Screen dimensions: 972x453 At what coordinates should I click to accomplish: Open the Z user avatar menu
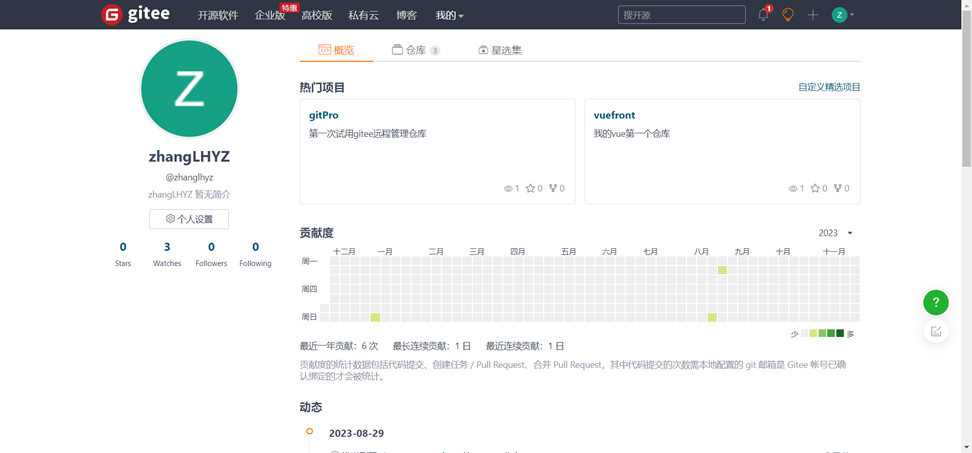click(x=842, y=15)
